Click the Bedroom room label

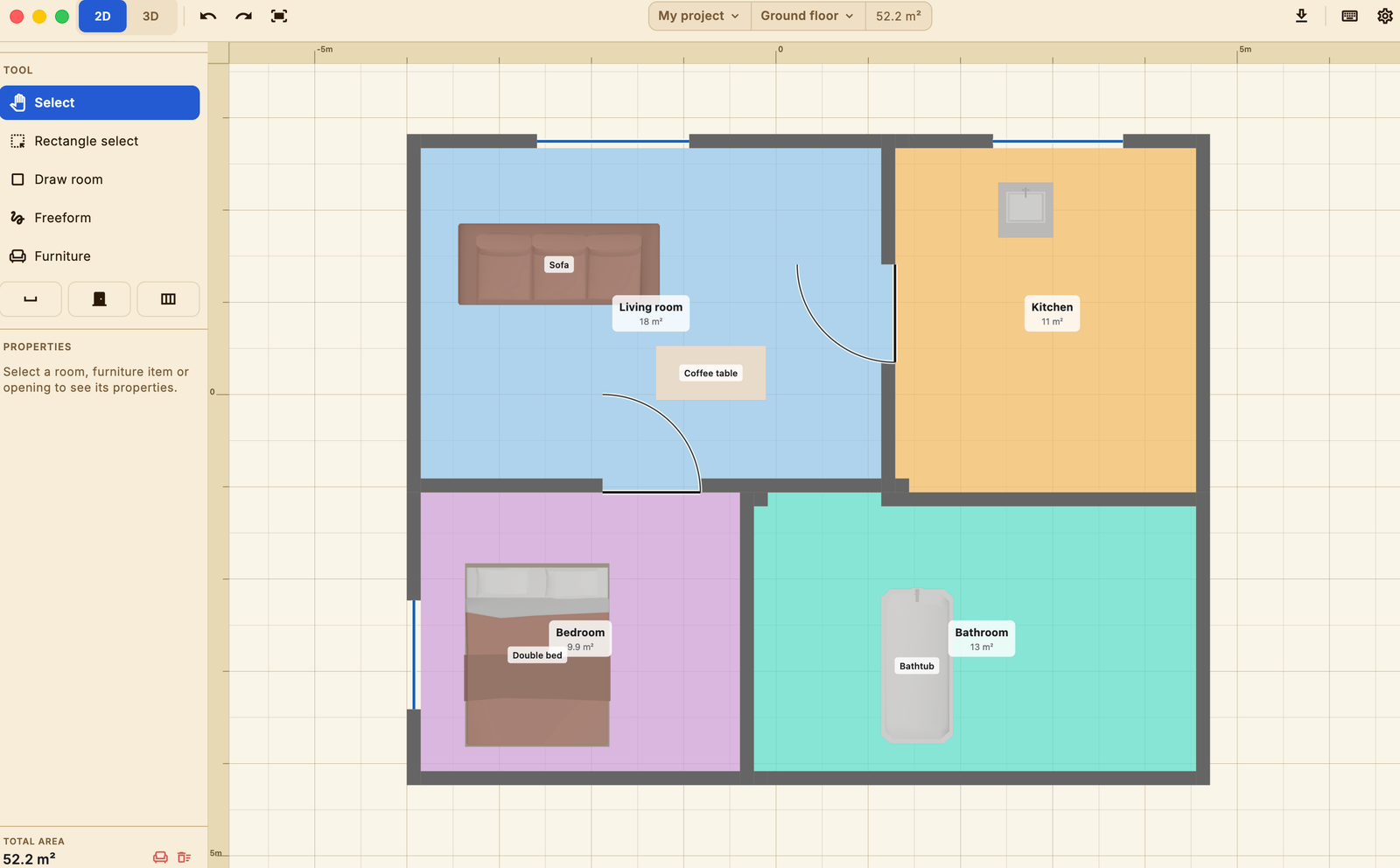click(580, 639)
